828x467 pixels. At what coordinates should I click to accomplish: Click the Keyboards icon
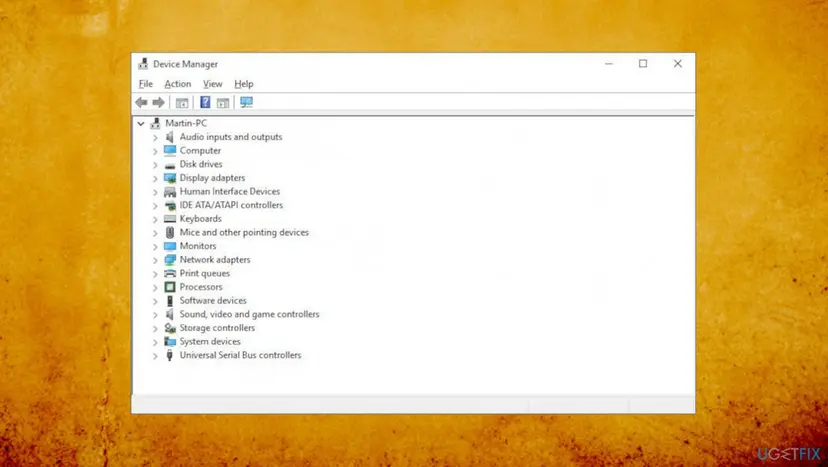pyautogui.click(x=170, y=219)
